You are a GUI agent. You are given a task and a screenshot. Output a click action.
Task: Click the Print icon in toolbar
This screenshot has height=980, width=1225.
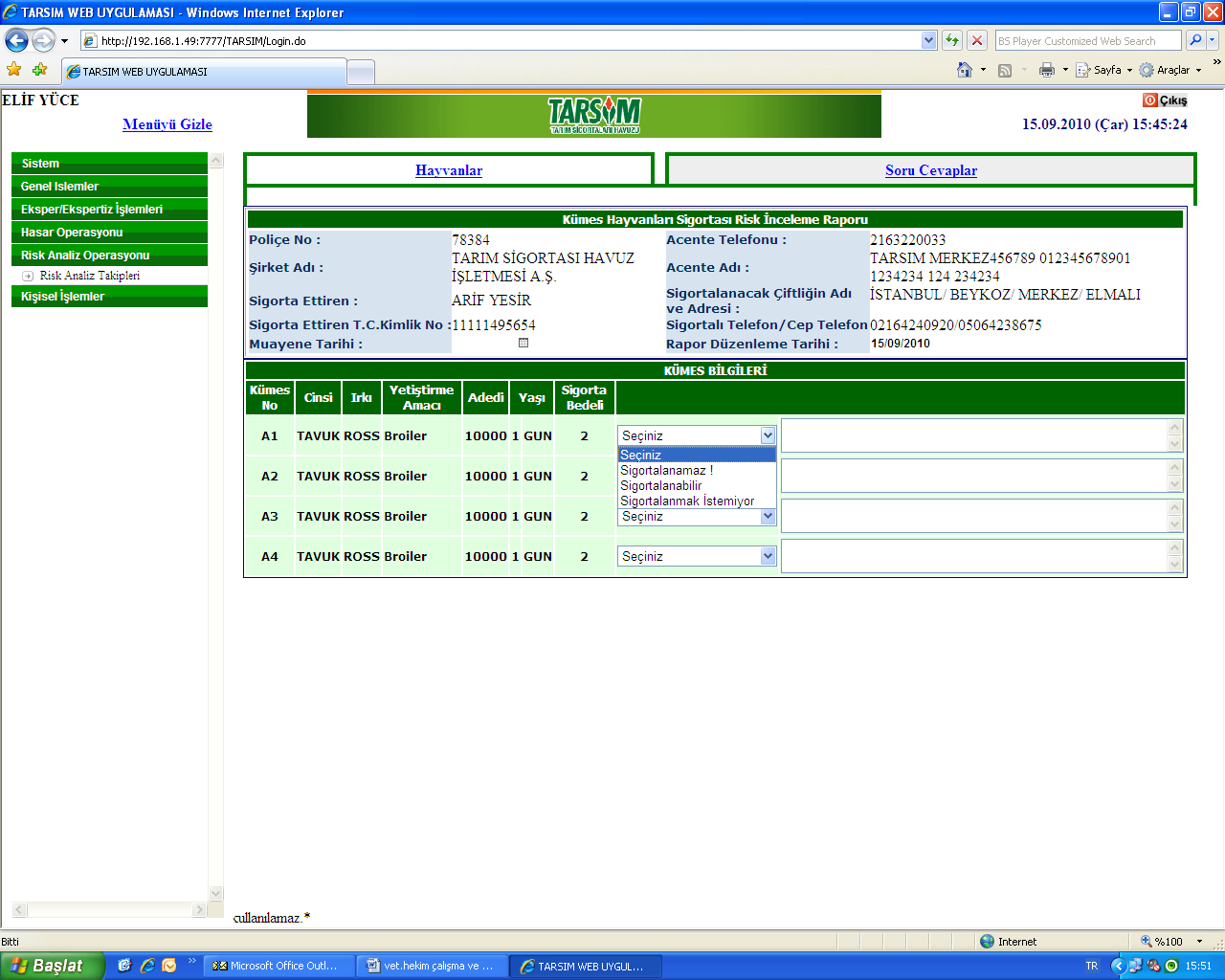(1047, 70)
